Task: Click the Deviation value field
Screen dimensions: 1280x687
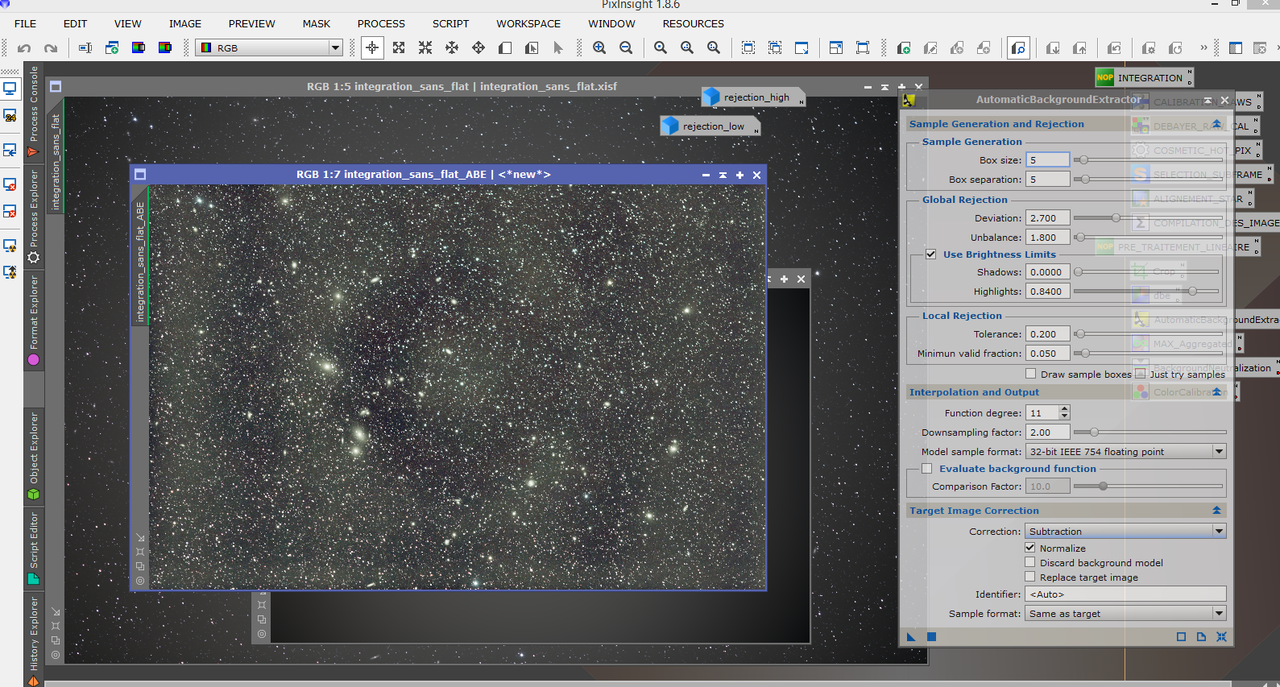Action: [x=1048, y=217]
